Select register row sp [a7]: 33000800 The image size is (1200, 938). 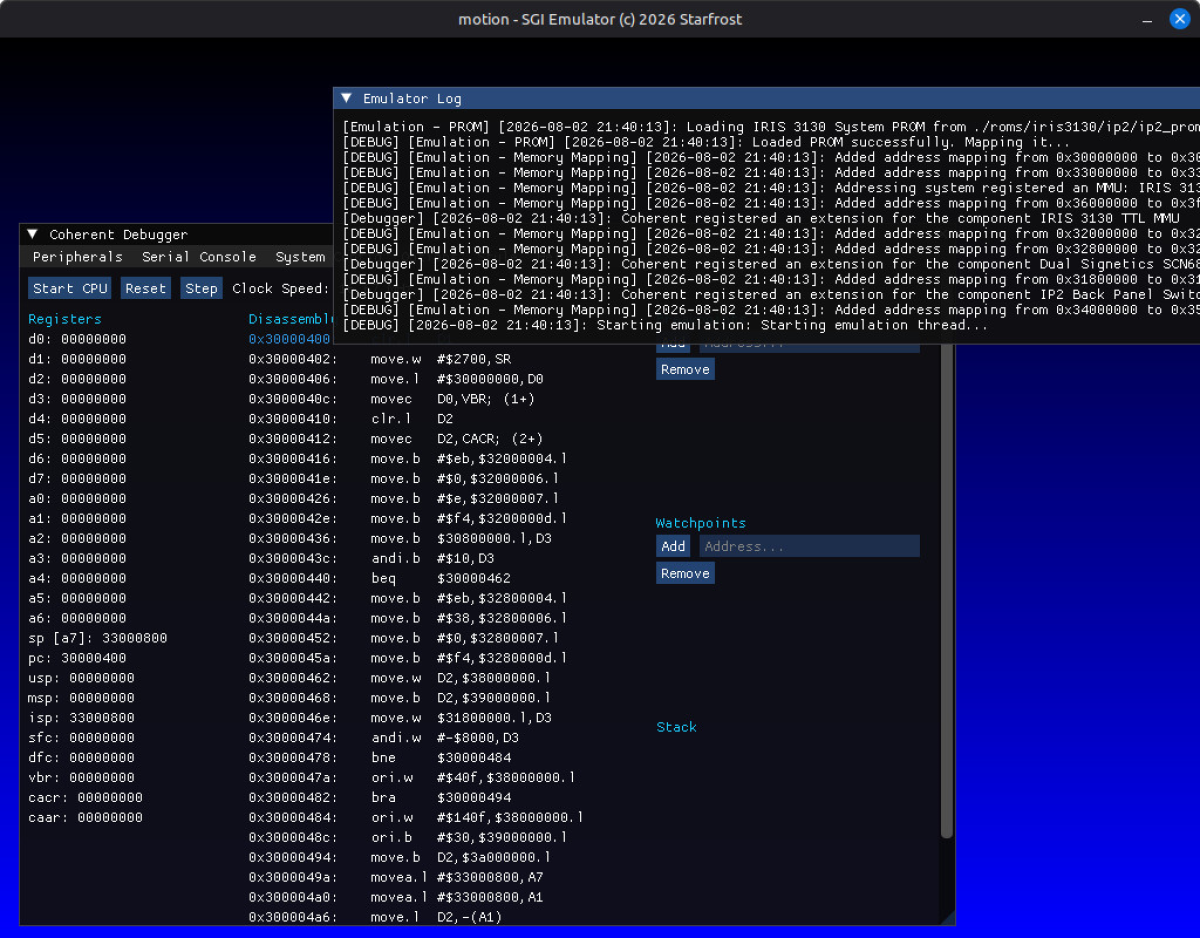(x=98, y=638)
